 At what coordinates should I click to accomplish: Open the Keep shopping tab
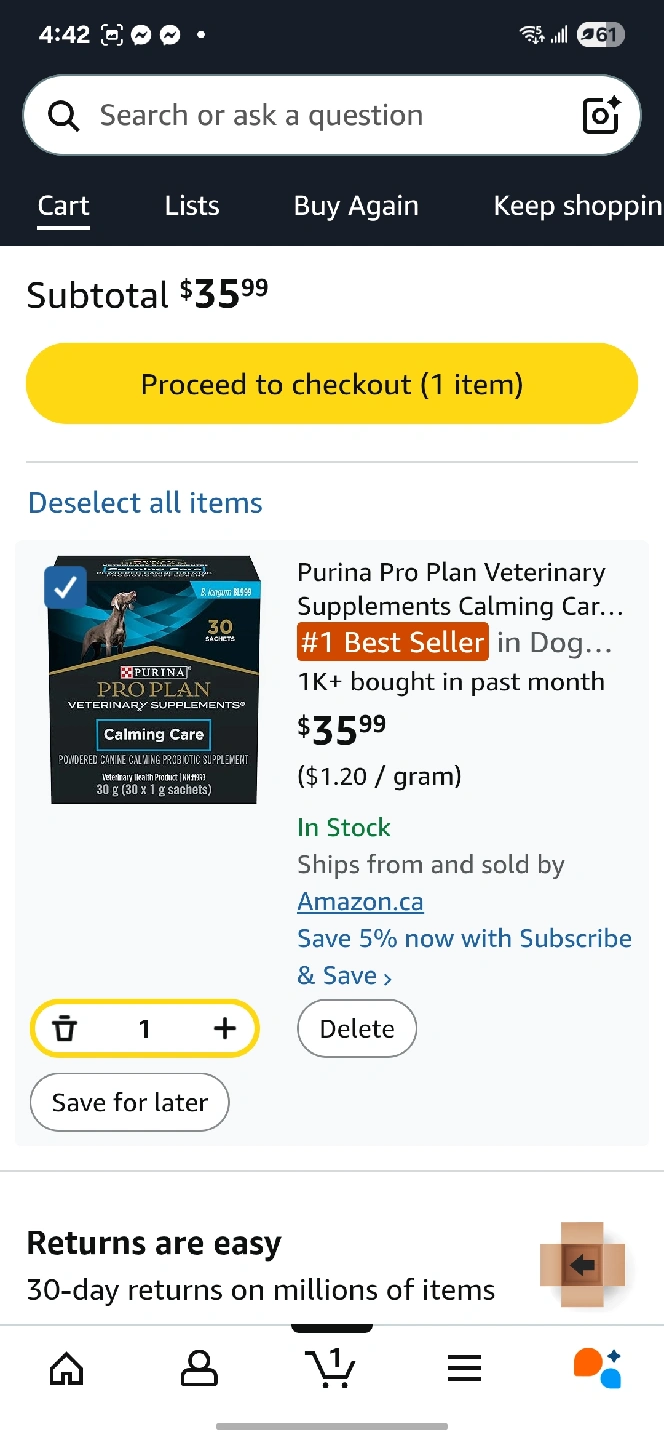[x=578, y=206]
